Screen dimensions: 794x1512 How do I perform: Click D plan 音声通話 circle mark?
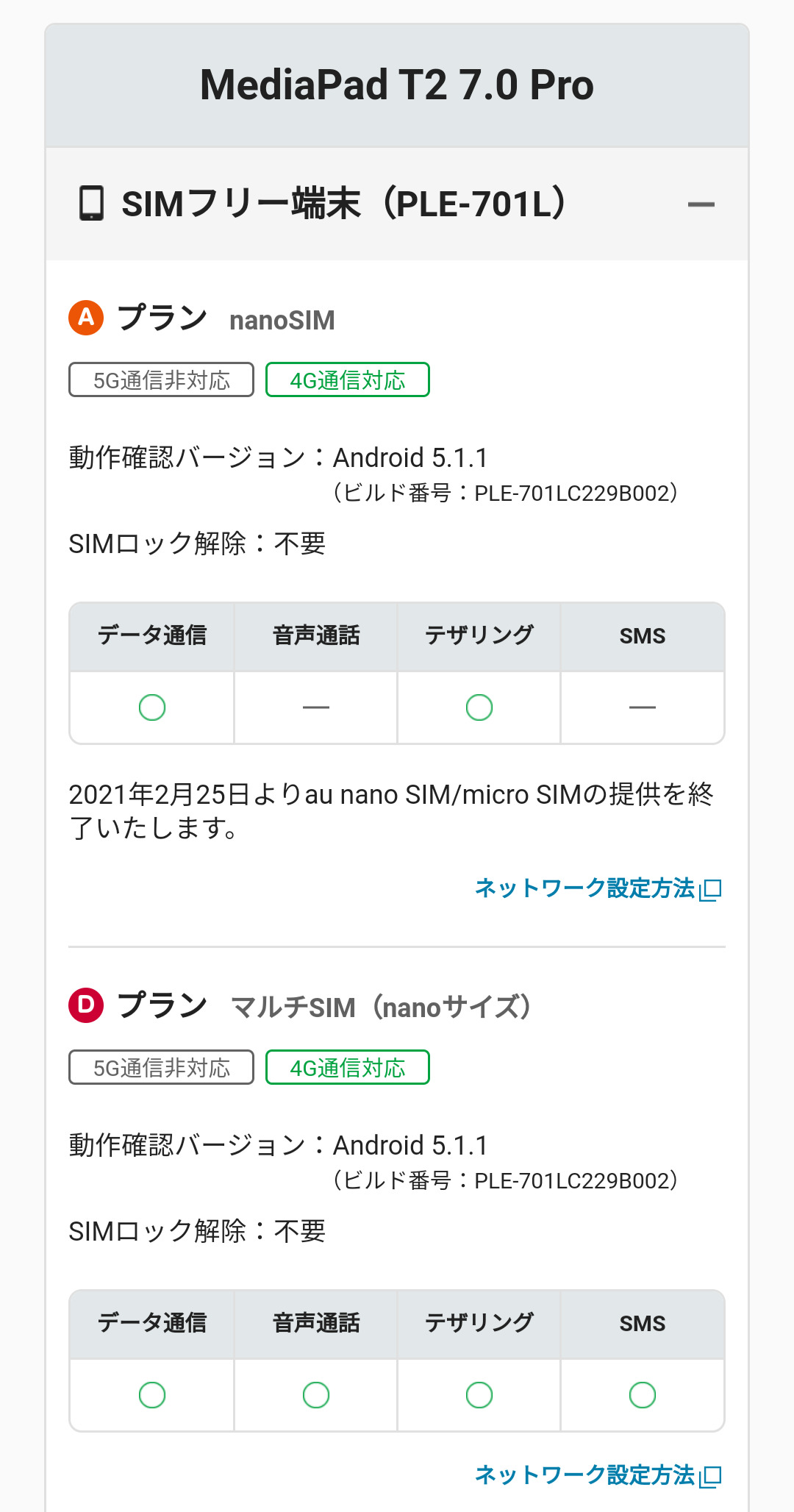point(316,1395)
